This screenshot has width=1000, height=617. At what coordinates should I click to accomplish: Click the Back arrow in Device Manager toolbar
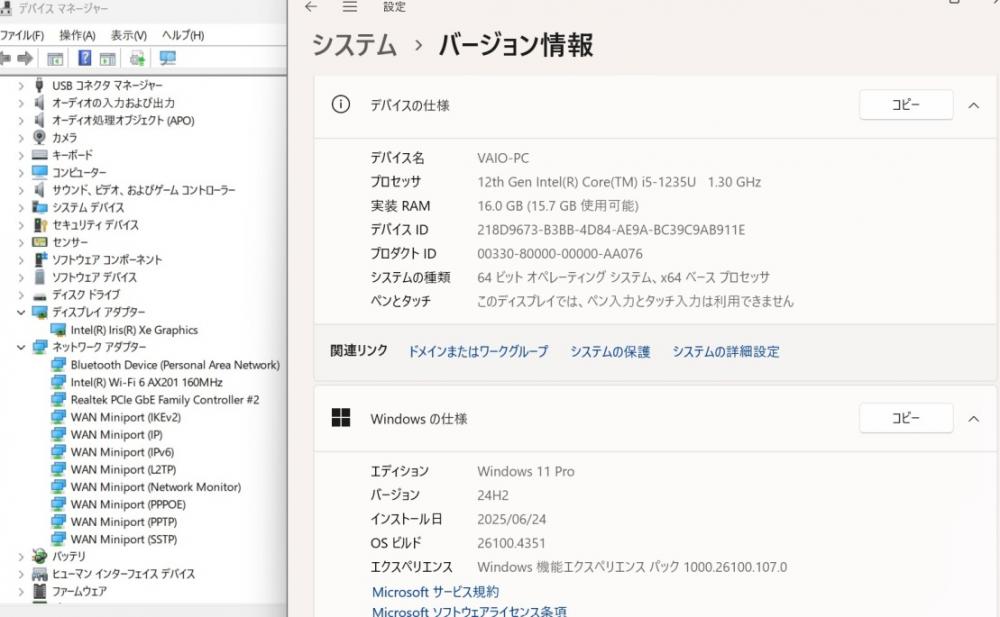tap(5, 59)
